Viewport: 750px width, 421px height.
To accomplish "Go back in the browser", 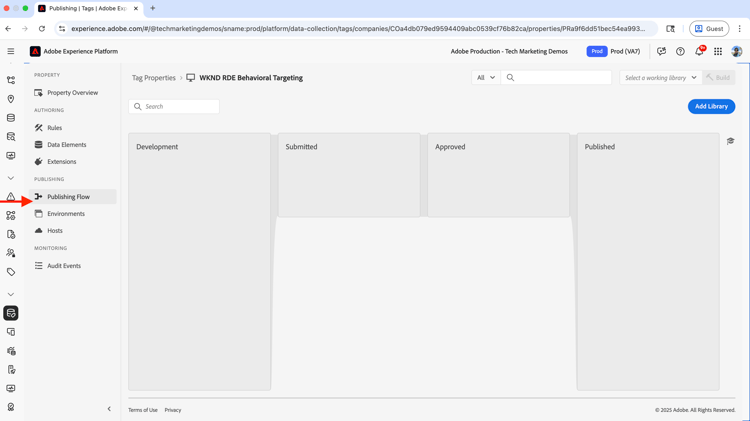I will click(8, 29).
